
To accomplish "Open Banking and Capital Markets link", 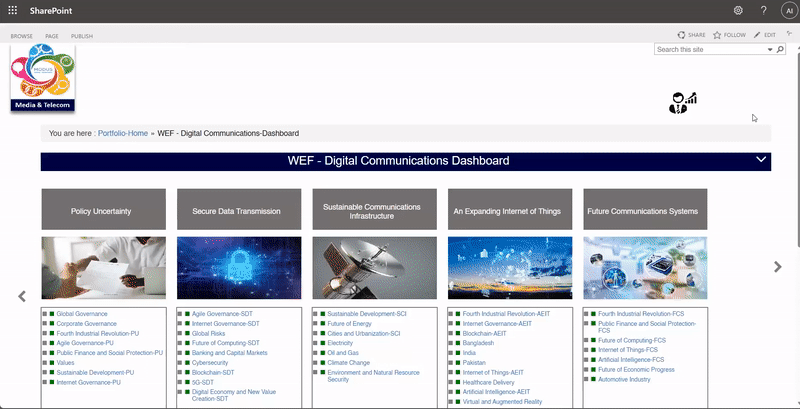I will [230, 353].
